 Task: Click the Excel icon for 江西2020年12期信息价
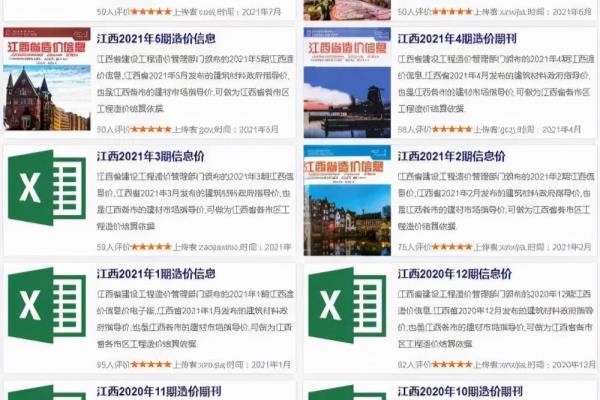347,305
